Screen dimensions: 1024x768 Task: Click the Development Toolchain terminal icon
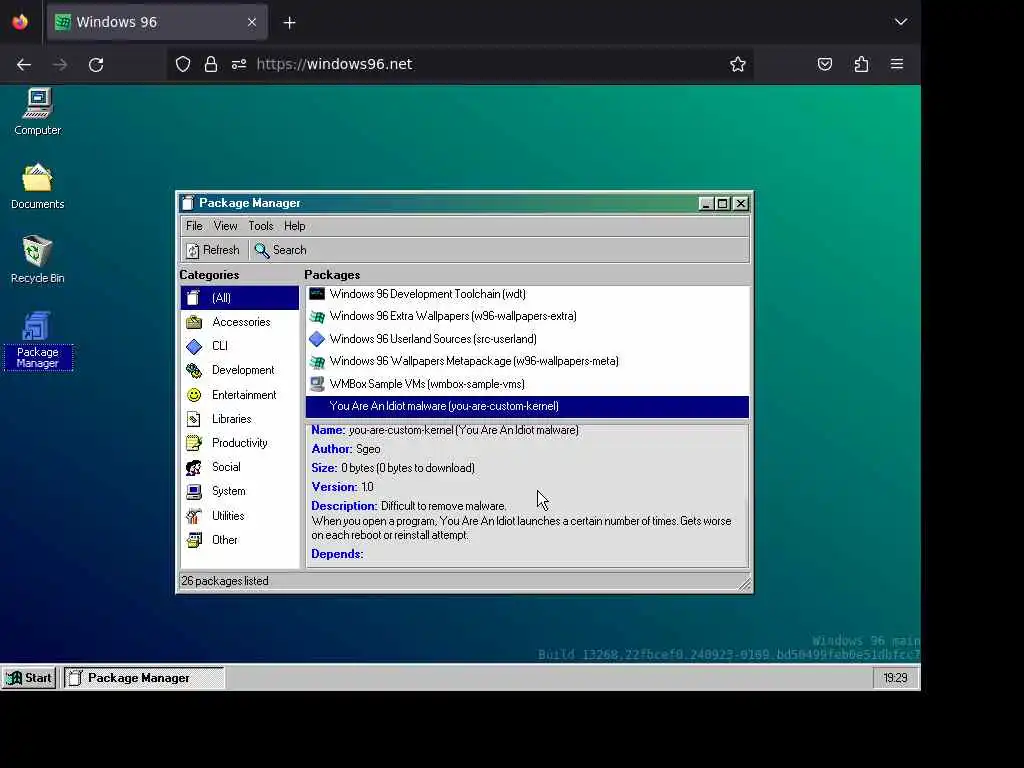click(317, 295)
